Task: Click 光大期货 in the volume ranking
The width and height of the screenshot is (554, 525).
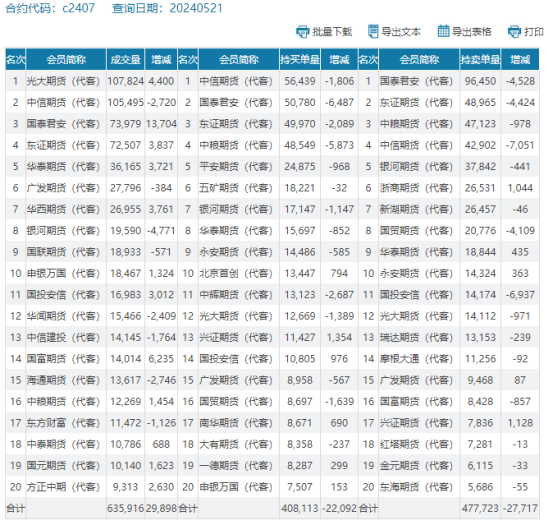Action: click(63, 81)
